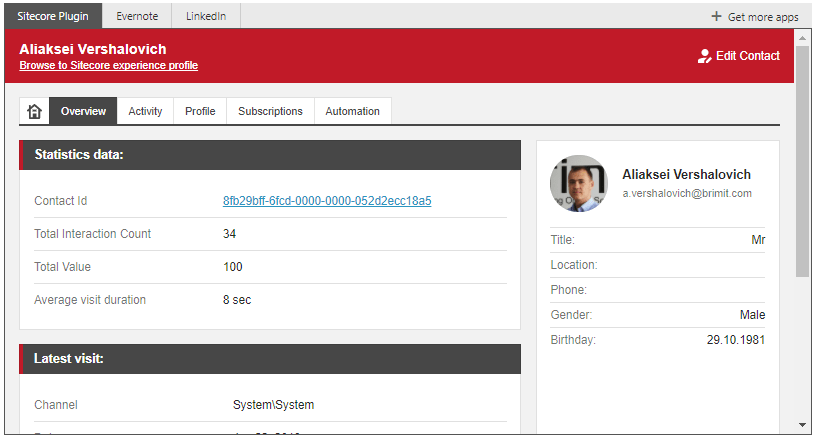Click the Aliaksei Vershalovich name in contact card
Screen dimensions: 816x438
click(686, 174)
